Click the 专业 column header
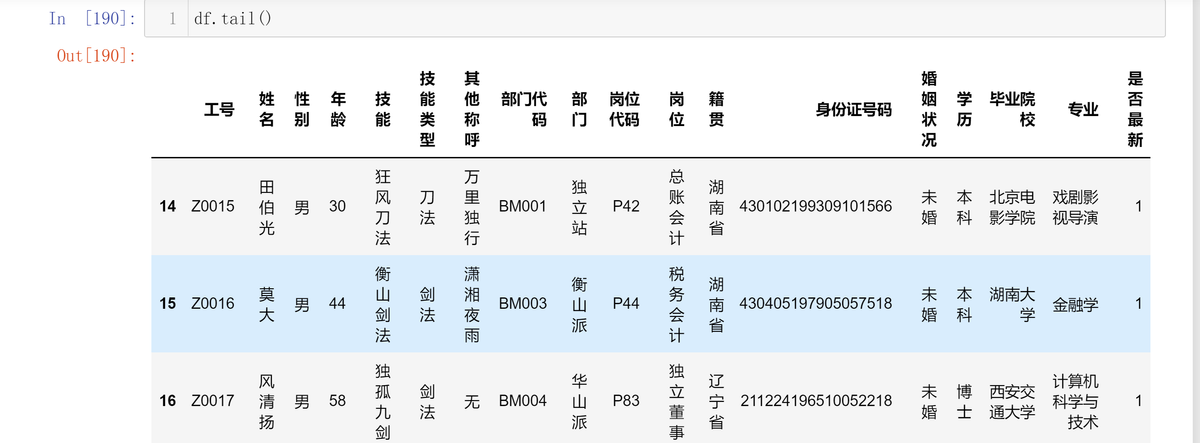 coord(1084,109)
